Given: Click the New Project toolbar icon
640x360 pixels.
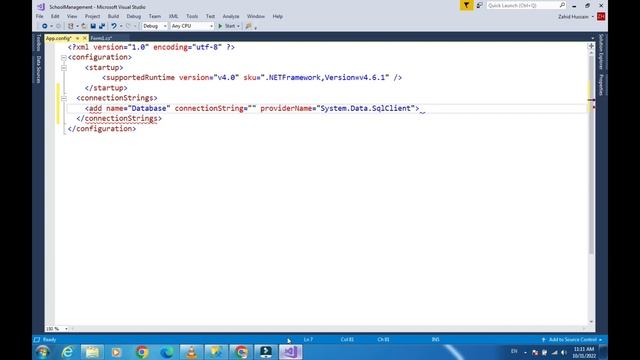Looking at the screenshot, I should pyautogui.click(x=71, y=26).
